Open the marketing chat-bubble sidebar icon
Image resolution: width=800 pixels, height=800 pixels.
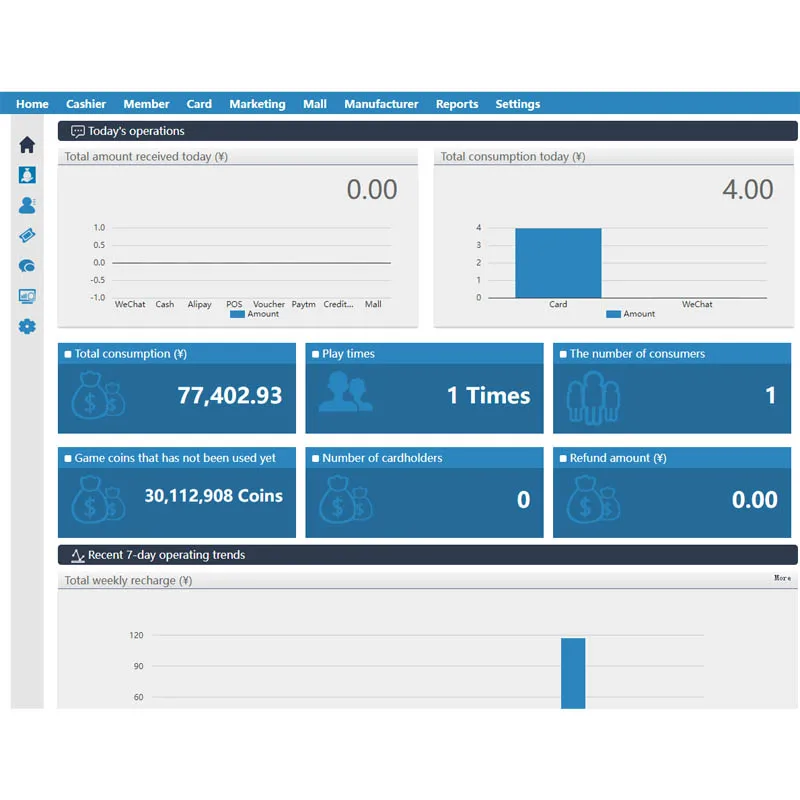[27, 266]
